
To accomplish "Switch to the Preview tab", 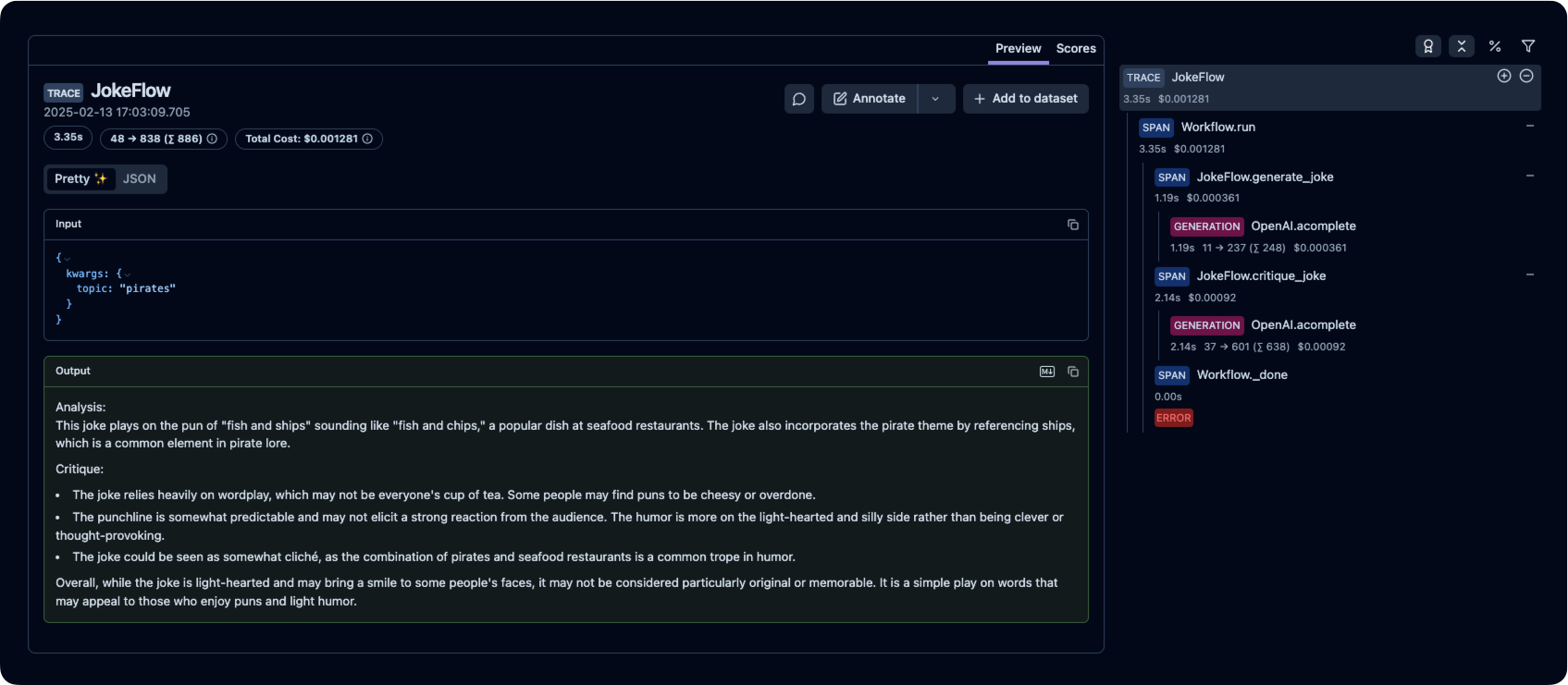I will tap(1019, 49).
